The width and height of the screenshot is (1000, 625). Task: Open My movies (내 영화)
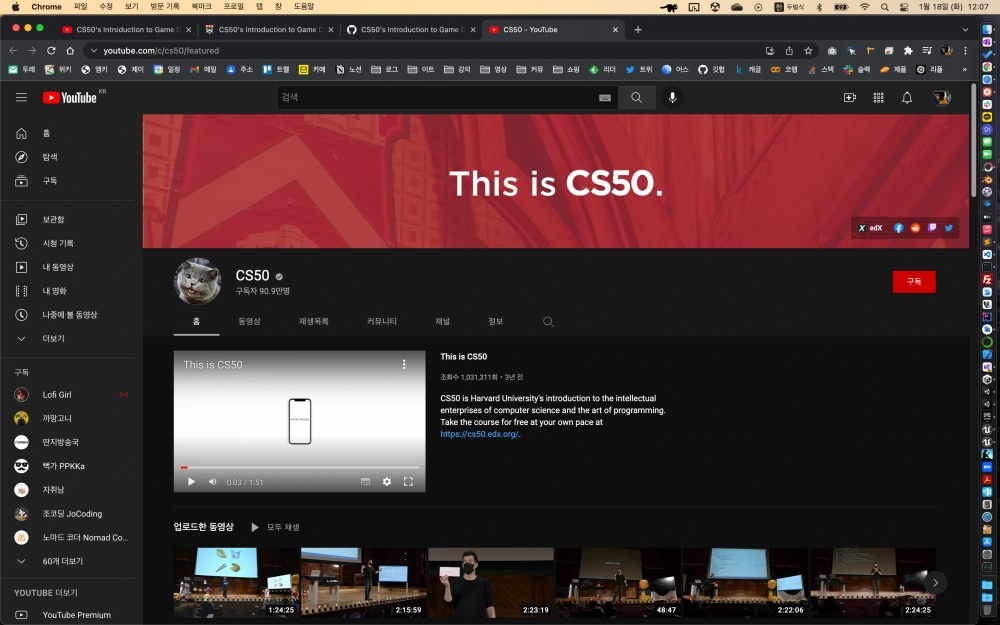71,291
